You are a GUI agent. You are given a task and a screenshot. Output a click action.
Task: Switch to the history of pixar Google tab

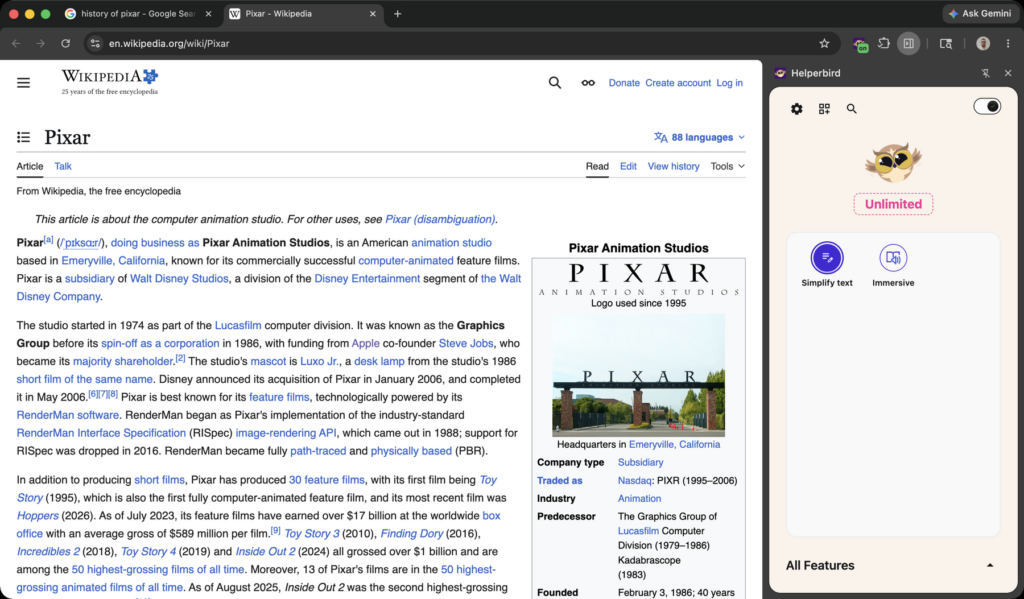[138, 14]
